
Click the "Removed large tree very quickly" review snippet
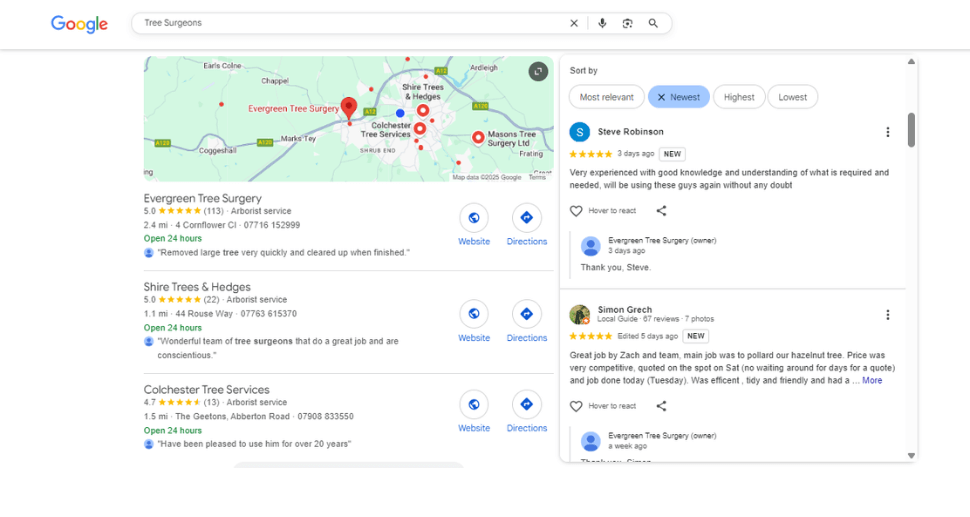tap(283, 253)
